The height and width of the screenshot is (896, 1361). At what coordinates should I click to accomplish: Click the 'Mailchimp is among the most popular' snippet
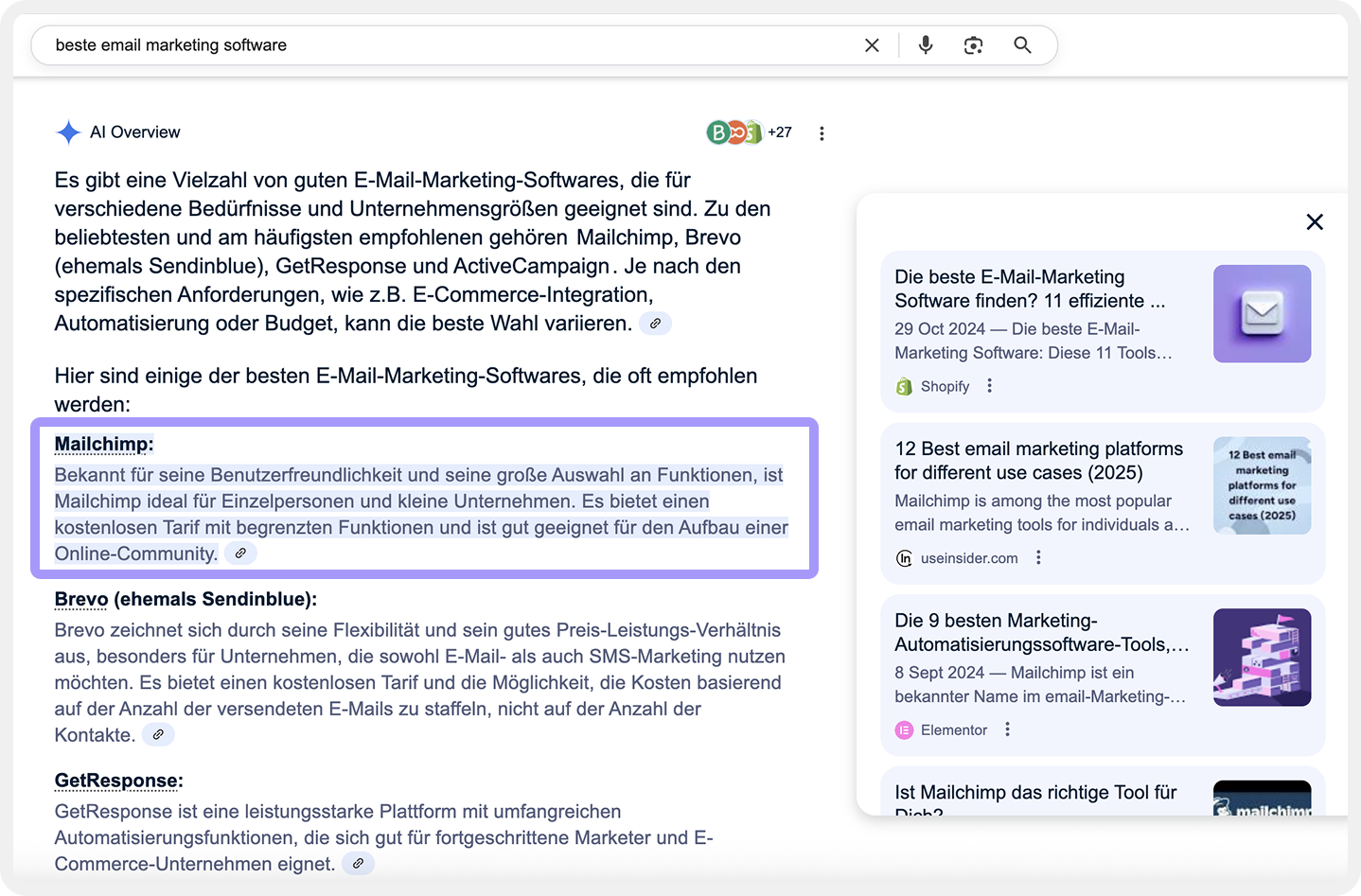[x=1041, y=513]
